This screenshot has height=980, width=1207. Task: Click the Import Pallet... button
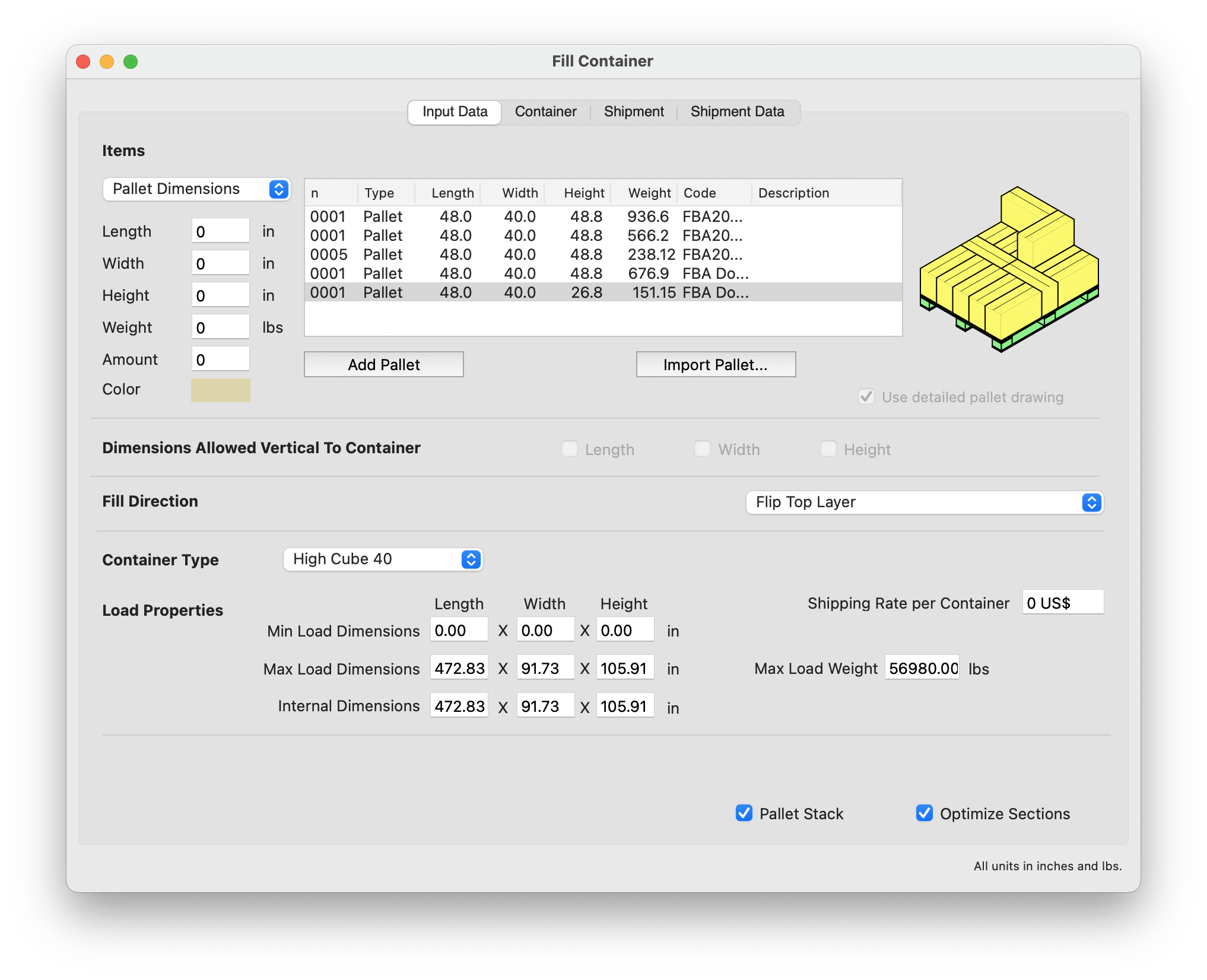point(716,365)
